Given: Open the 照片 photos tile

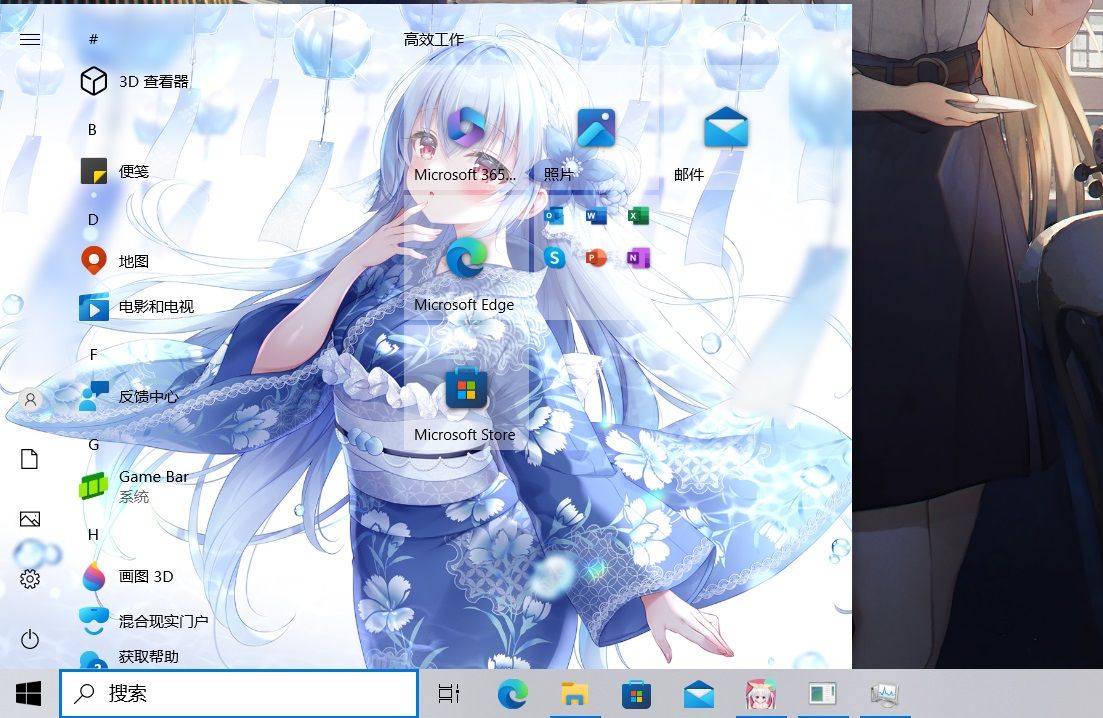Looking at the screenshot, I should pyautogui.click(x=596, y=128).
